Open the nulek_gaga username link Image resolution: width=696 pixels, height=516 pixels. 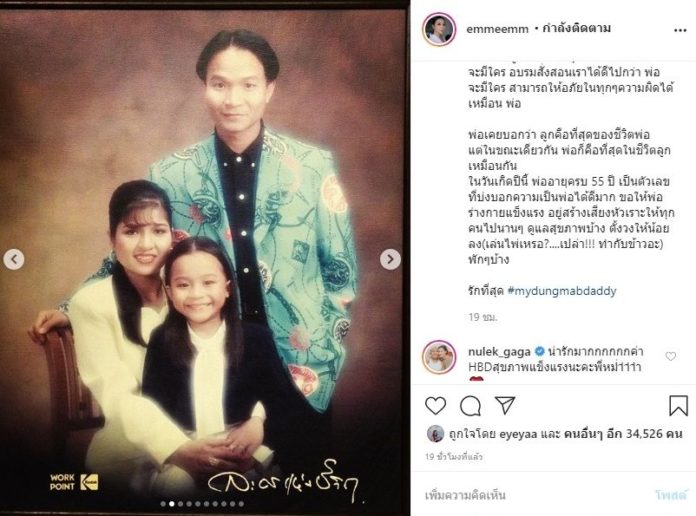point(499,352)
